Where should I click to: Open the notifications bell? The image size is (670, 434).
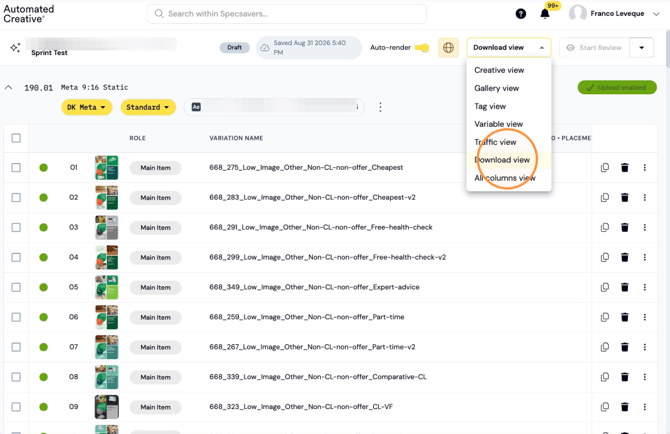click(x=545, y=14)
